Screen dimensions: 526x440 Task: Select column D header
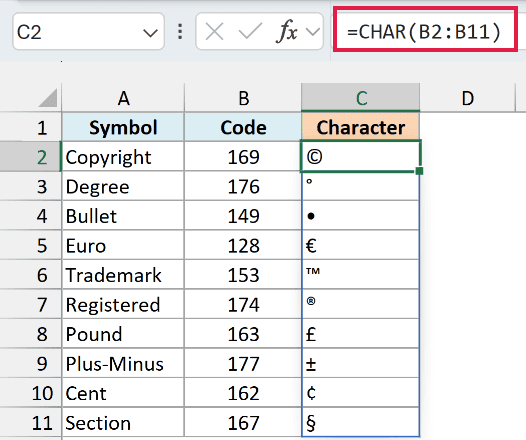point(467,98)
